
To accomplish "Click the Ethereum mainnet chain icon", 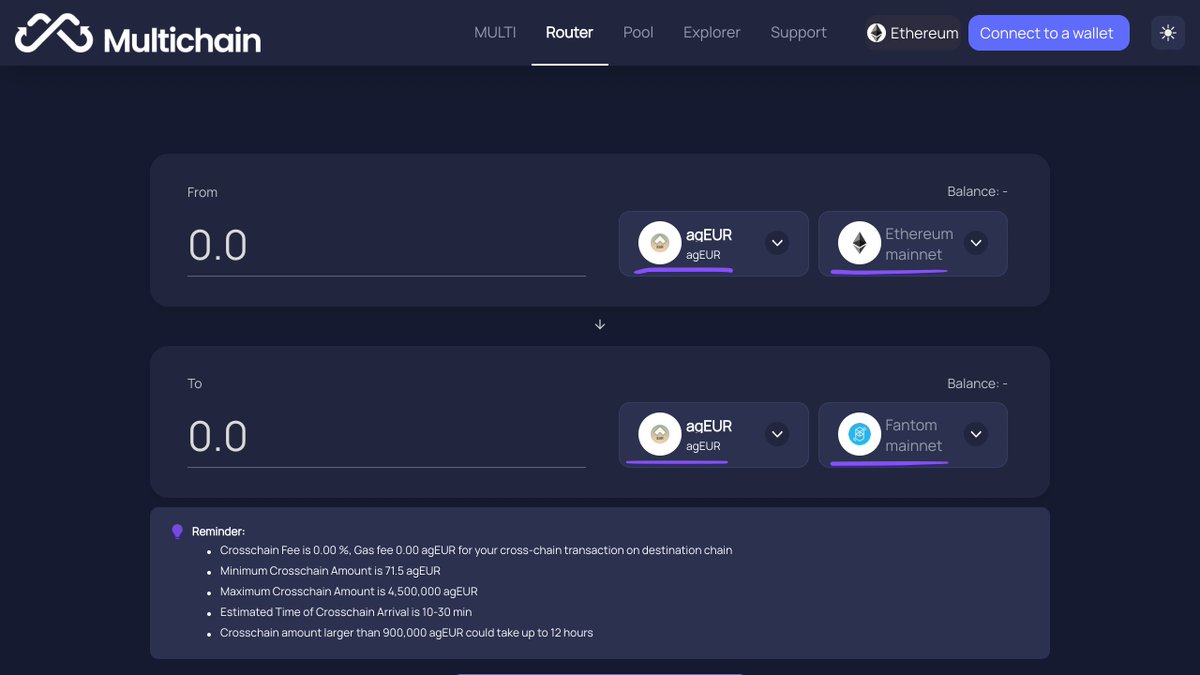I will point(858,243).
